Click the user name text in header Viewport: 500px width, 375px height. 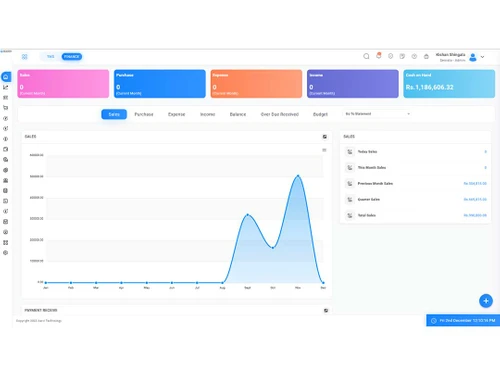pyautogui.click(x=450, y=55)
